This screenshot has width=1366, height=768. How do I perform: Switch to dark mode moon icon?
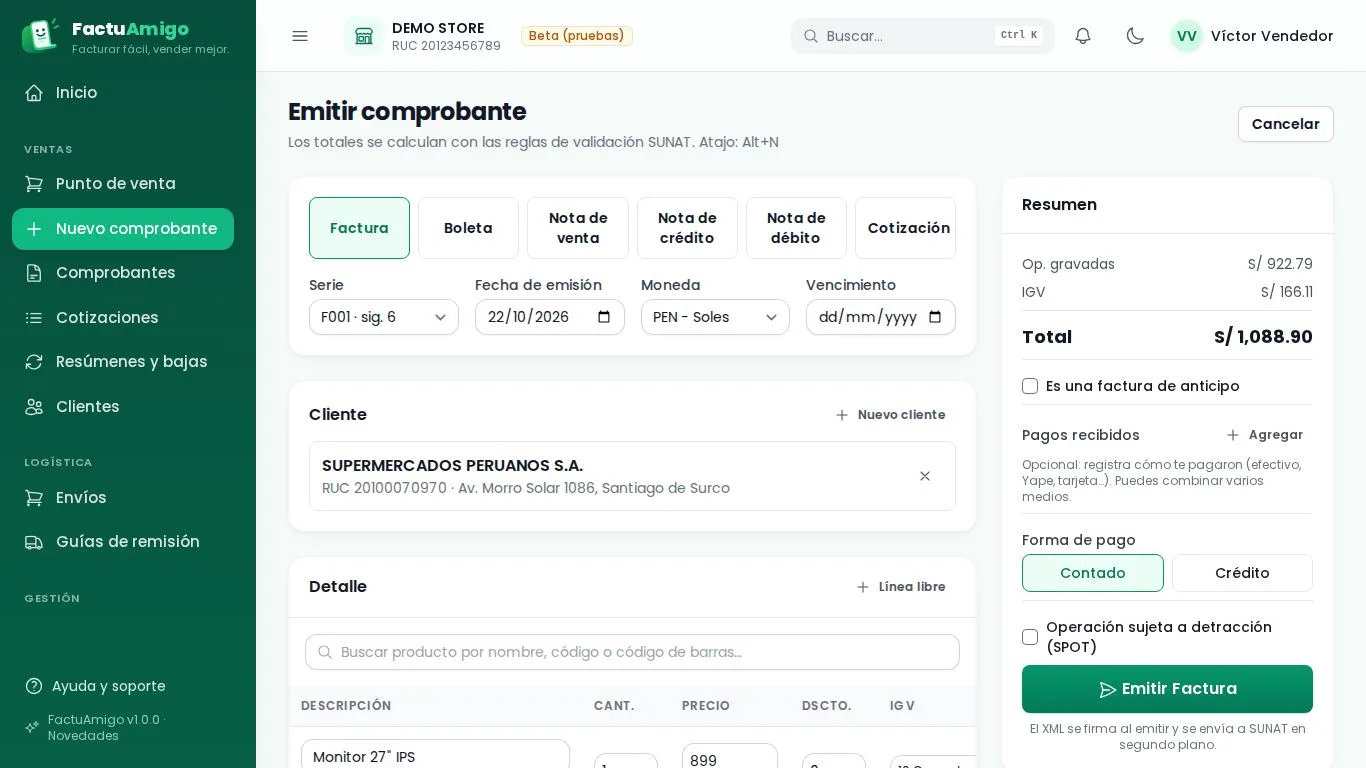[x=1135, y=36]
